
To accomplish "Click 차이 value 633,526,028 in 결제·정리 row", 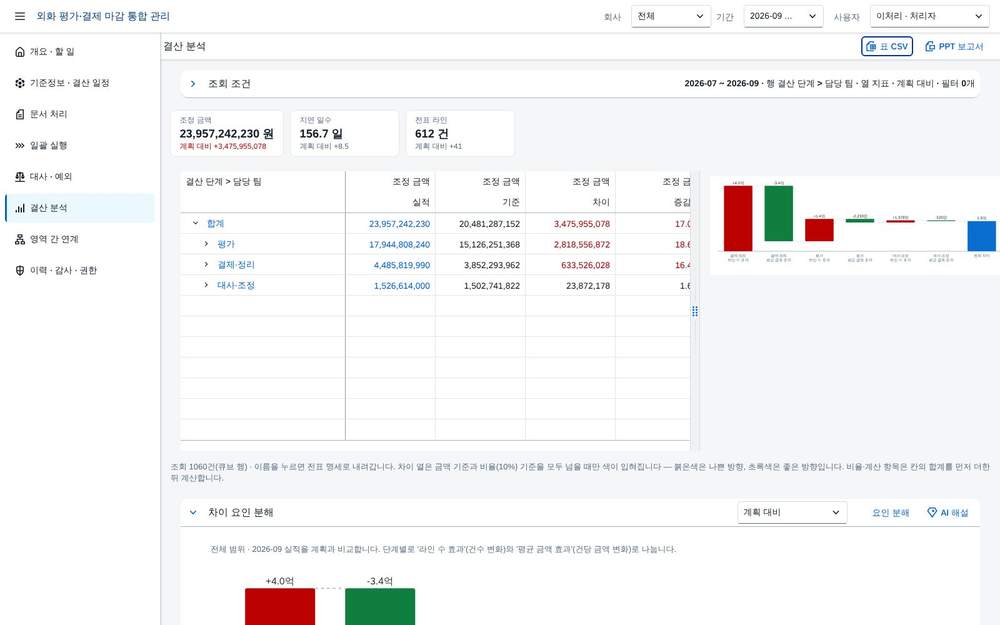I will click(x=585, y=265).
